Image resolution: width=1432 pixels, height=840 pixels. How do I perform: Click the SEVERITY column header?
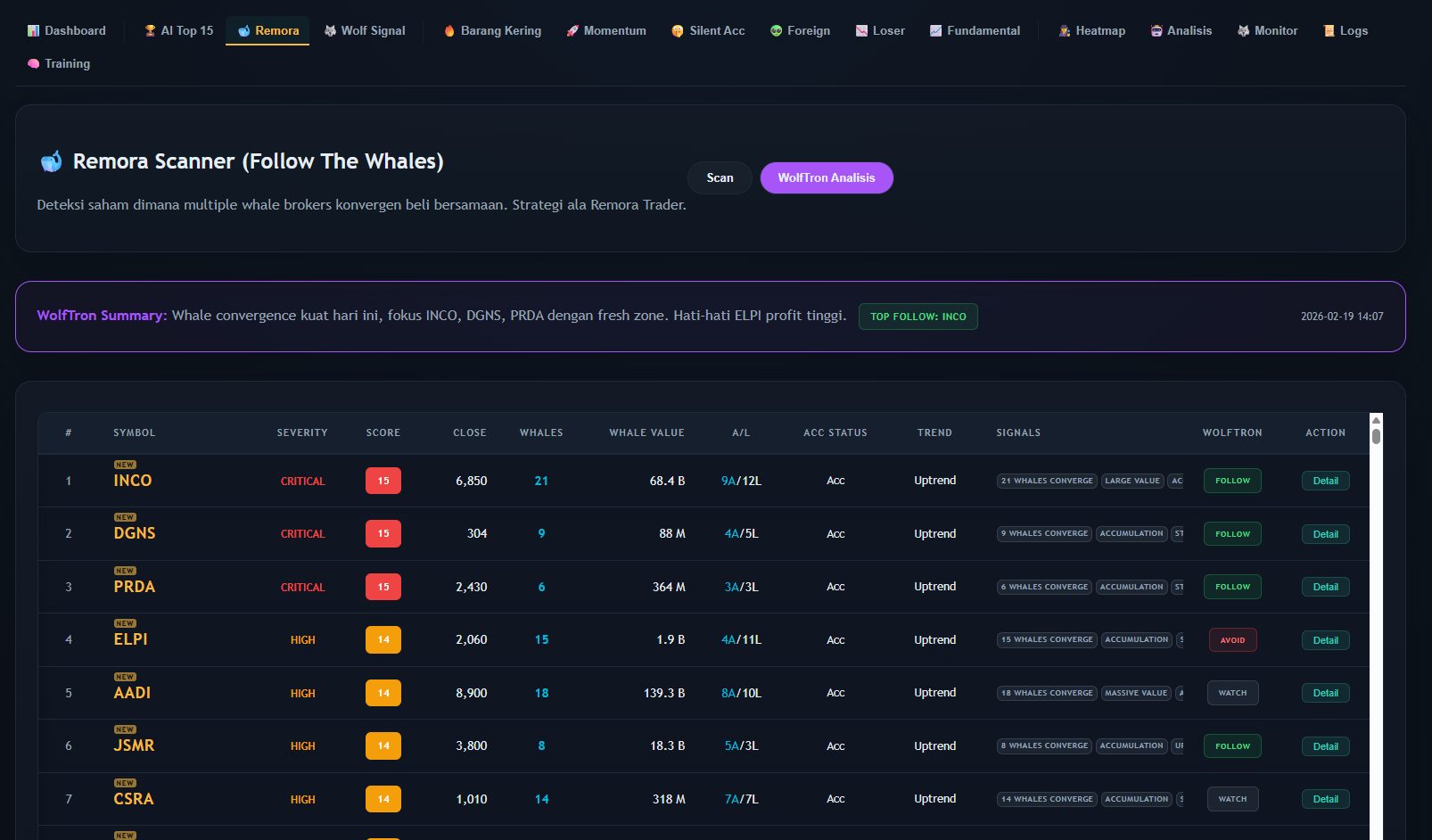coord(302,433)
